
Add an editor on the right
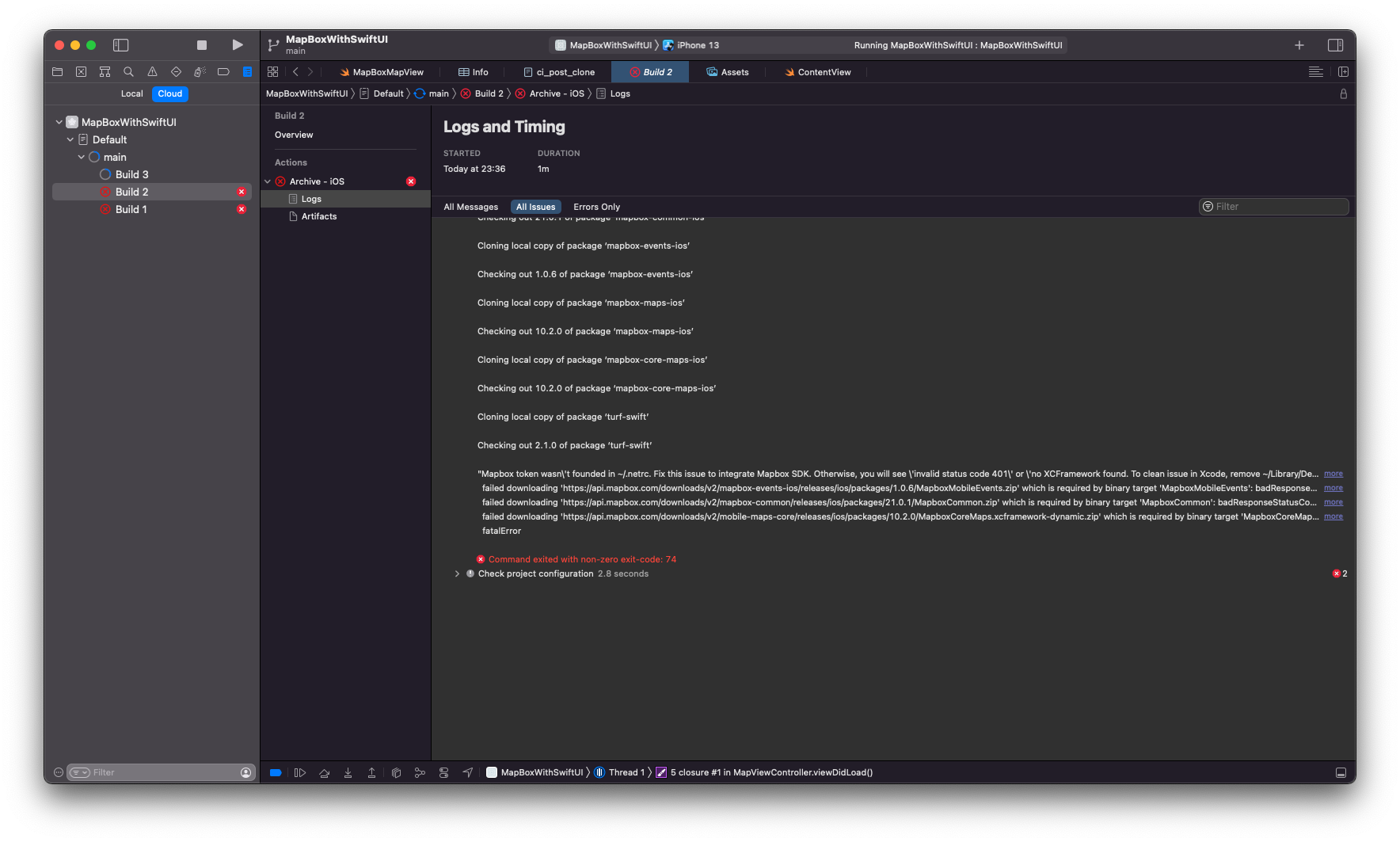(1343, 72)
